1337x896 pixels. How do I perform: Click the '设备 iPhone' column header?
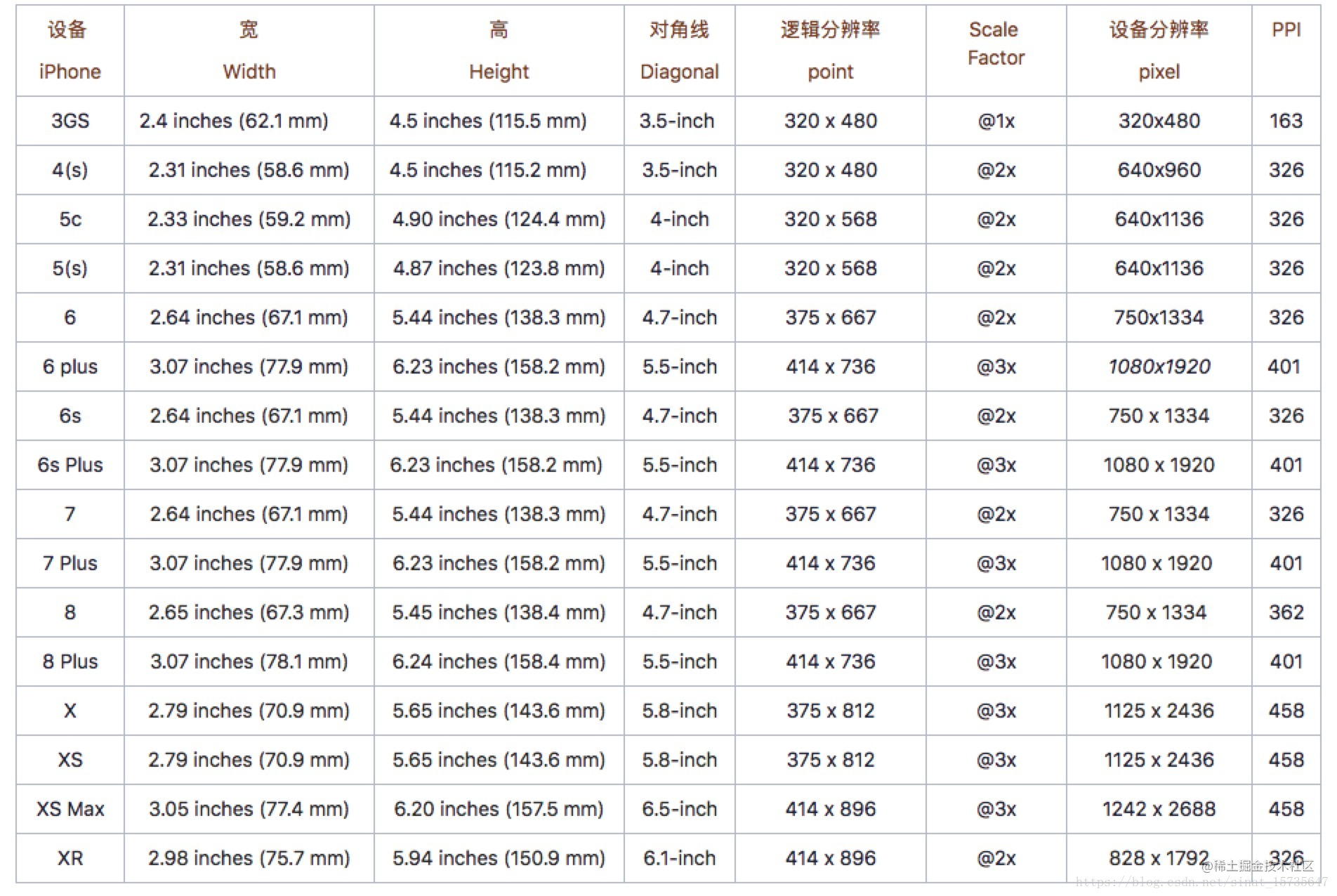click(70, 51)
